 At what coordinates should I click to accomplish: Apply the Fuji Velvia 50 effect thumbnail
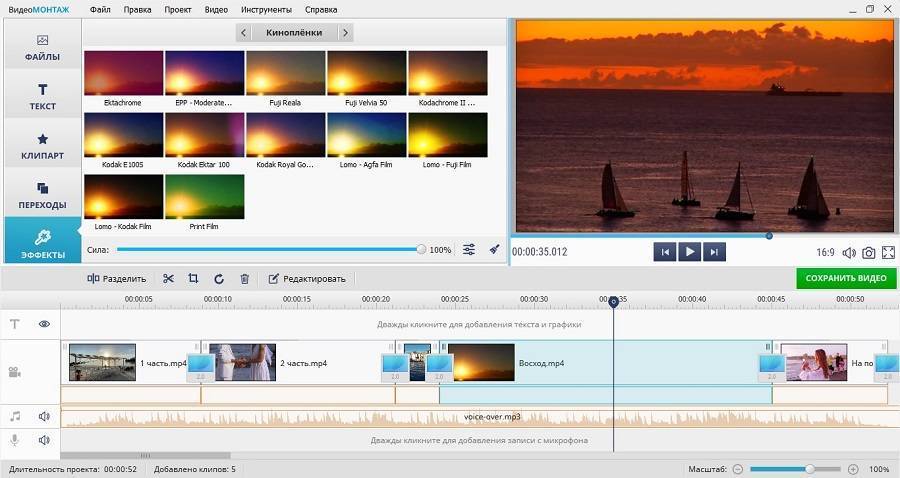(366, 74)
